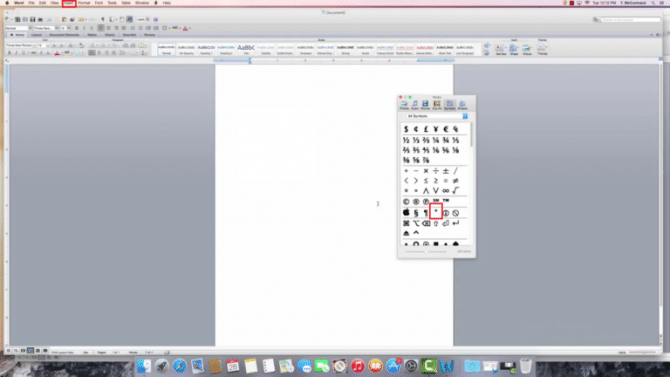The height and width of the screenshot is (377, 670).
Task: Insert the one-half fraction symbol
Action: tap(406, 140)
